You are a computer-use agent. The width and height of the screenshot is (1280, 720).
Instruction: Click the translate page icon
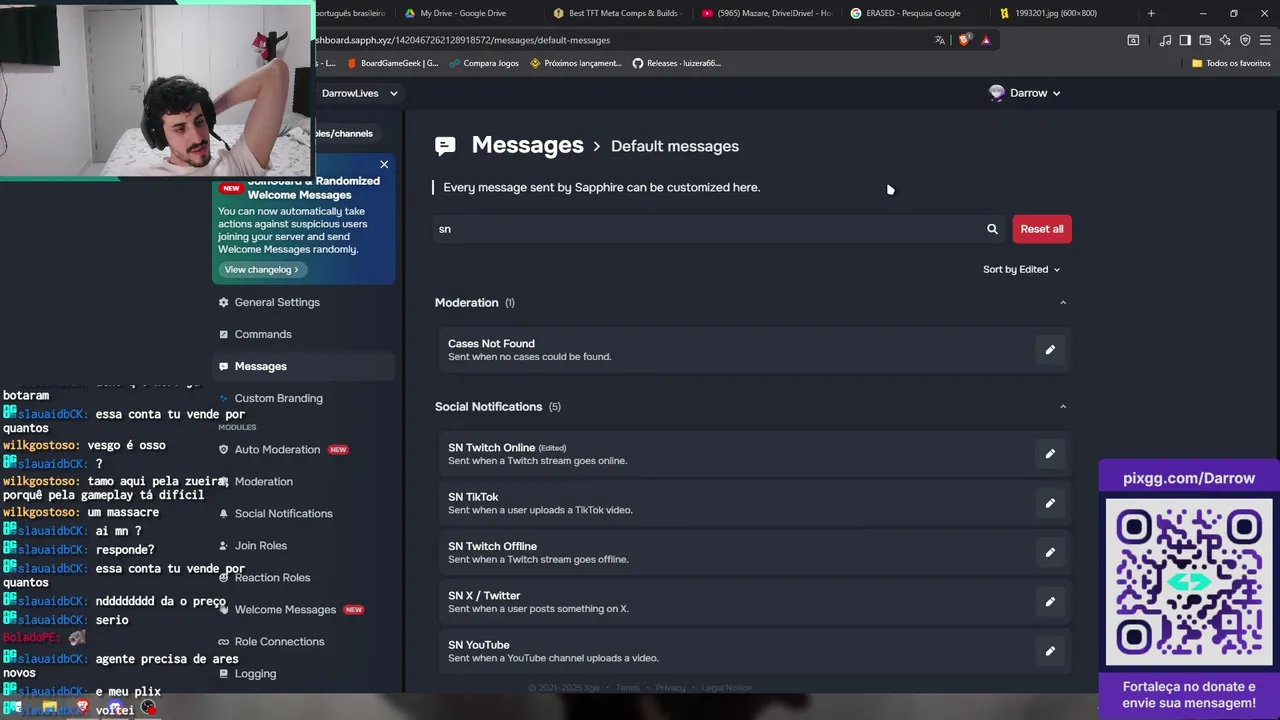click(x=940, y=40)
